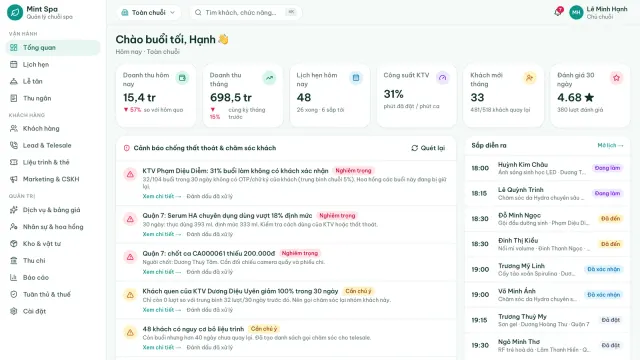Open the Toàn chuỗi branch dropdown
The height and width of the screenshot is (360, 640).
click(148, 13)
